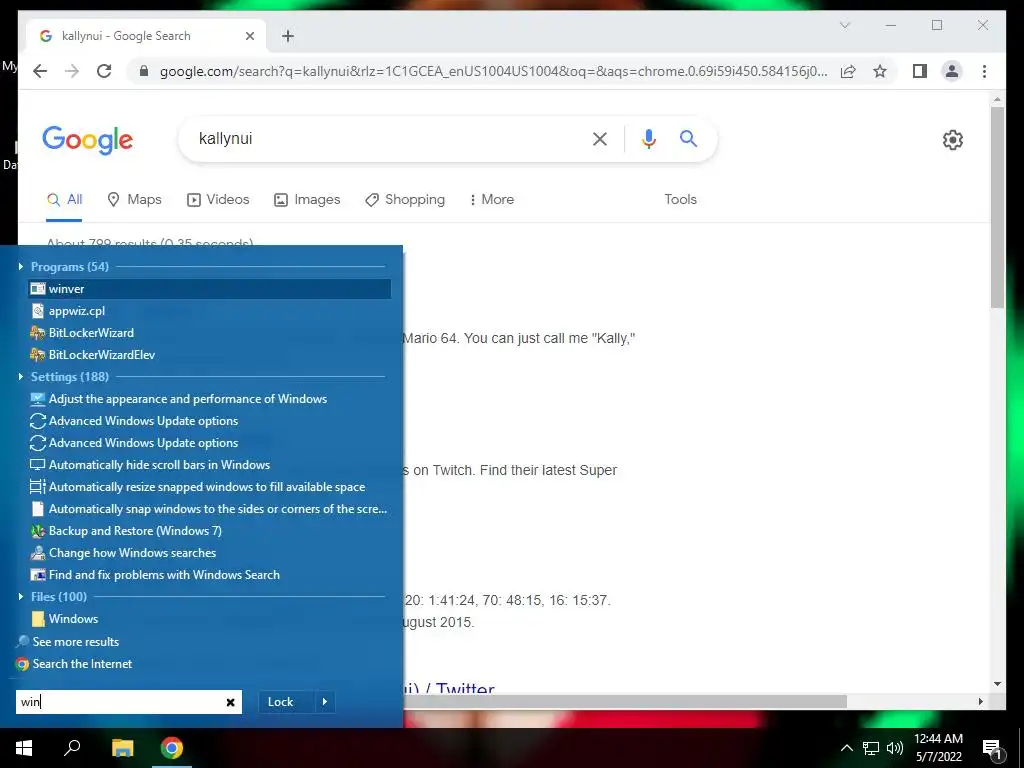Open Google quick settings gear
This screenshot has width=1024, height=768.
(x=952, y=139)
